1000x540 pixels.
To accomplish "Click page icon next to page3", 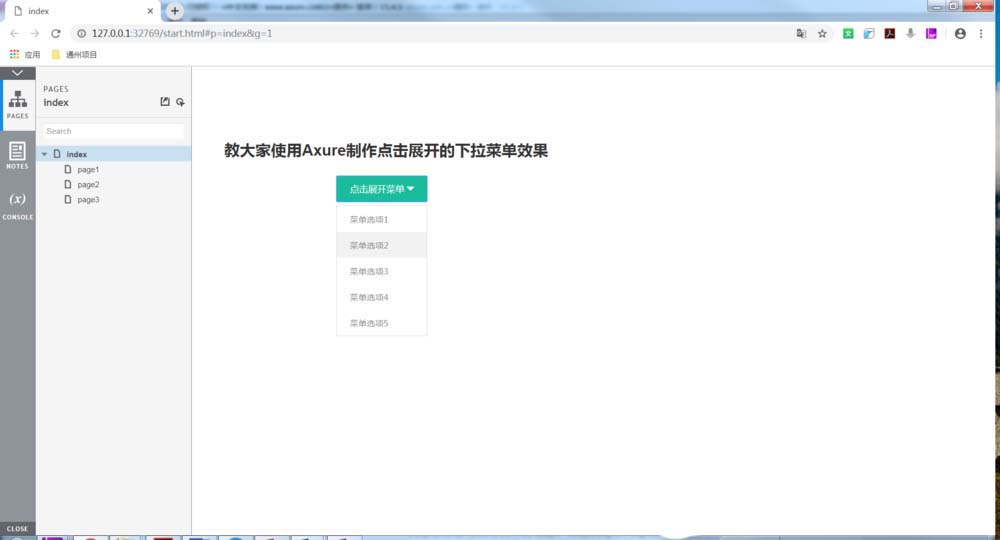I will click(x=68, y=200).
